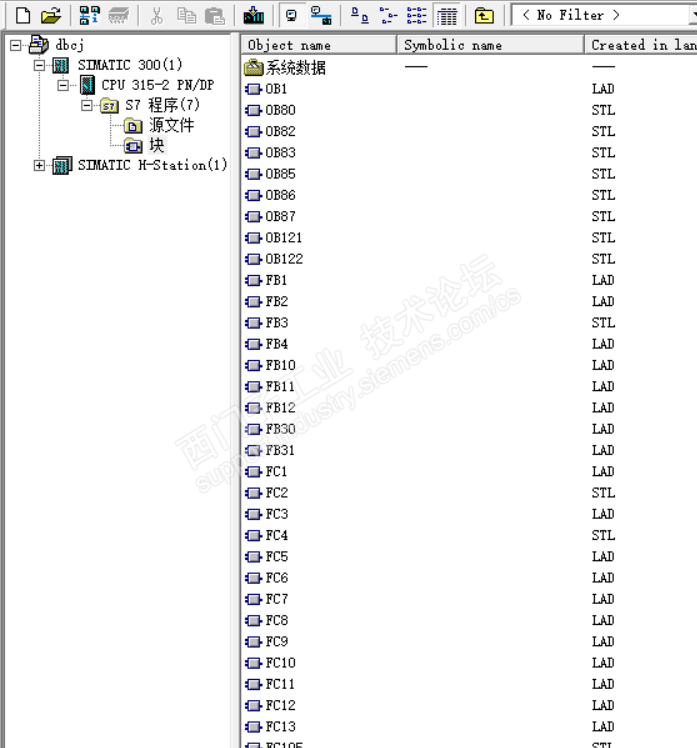The height and width of the screenshot is (748, 697).
Task: Collapse the S7 程序(7) node
Action: point(87,105)
